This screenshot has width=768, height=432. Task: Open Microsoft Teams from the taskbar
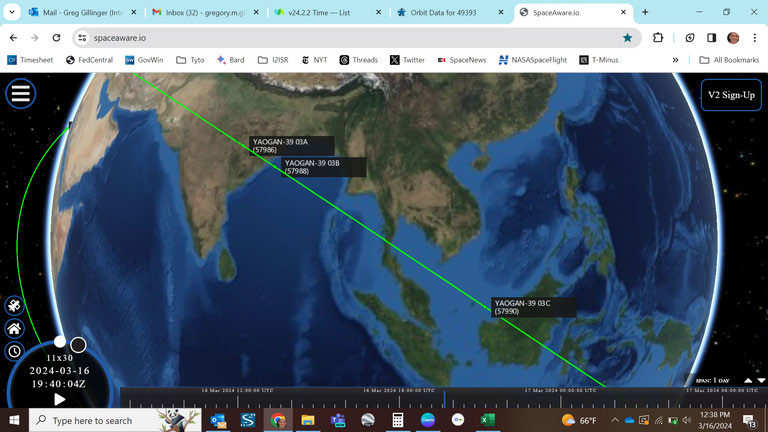pos(337,420)
